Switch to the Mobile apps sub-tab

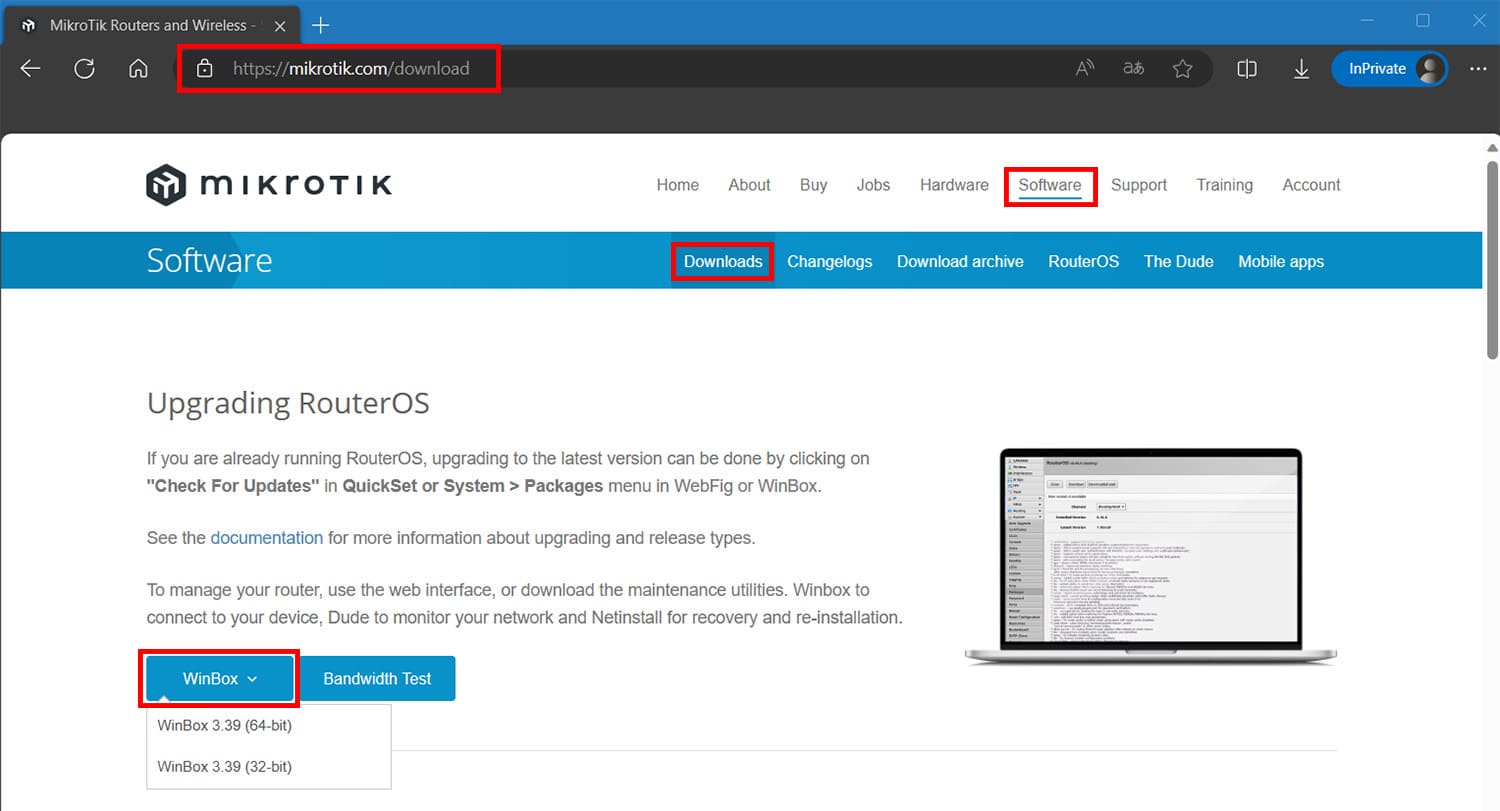click(x=1281, y=261)
